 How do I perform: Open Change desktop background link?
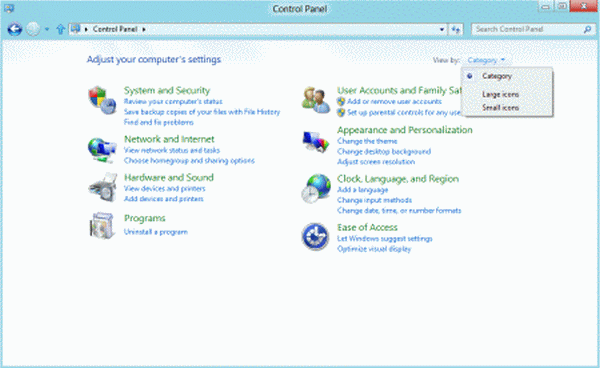[x=384, y=151]
